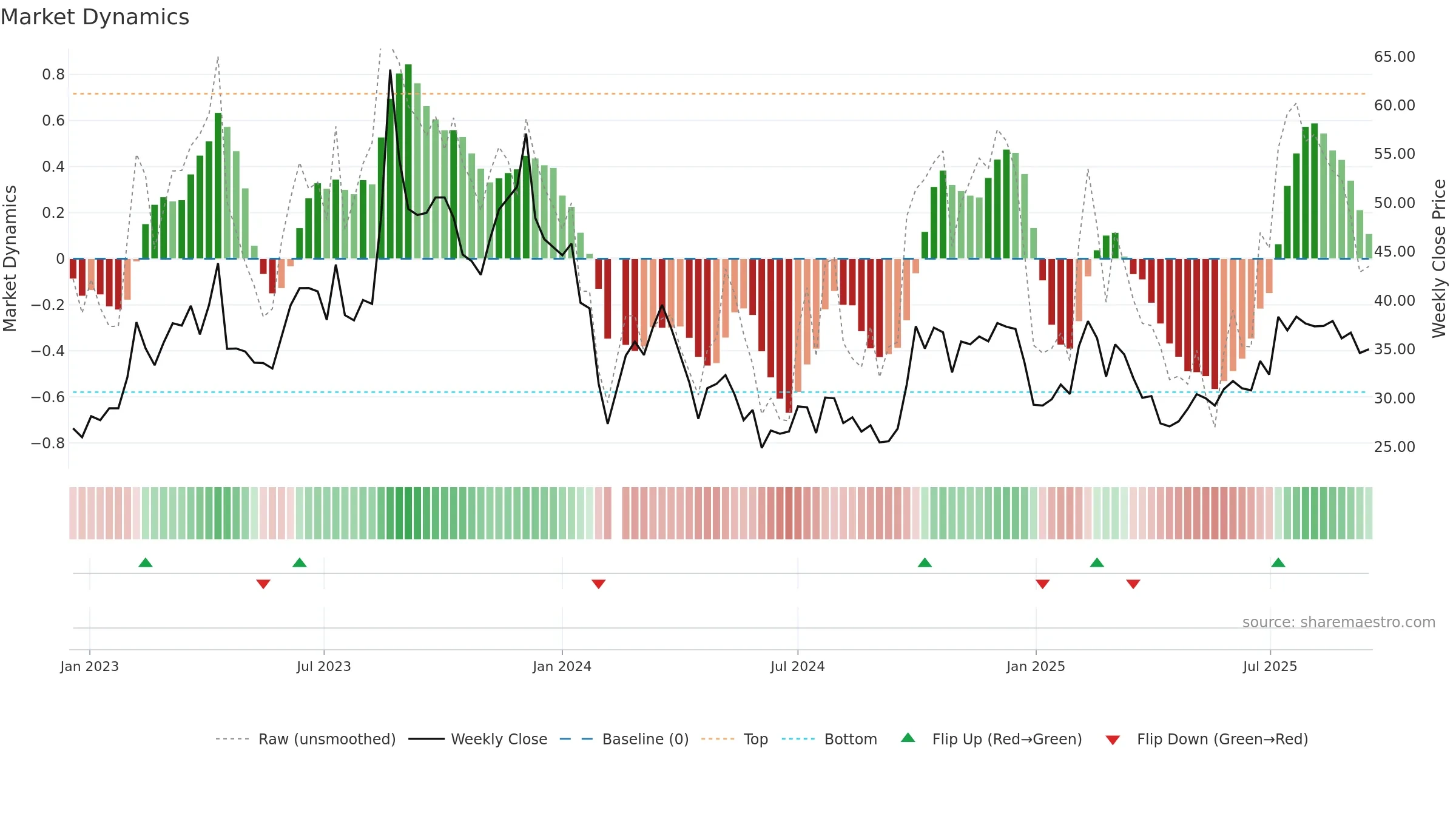The image size is (1456, 819).
Task: Click the 0.8 left axis tick
Action: [x=53, y=75]
